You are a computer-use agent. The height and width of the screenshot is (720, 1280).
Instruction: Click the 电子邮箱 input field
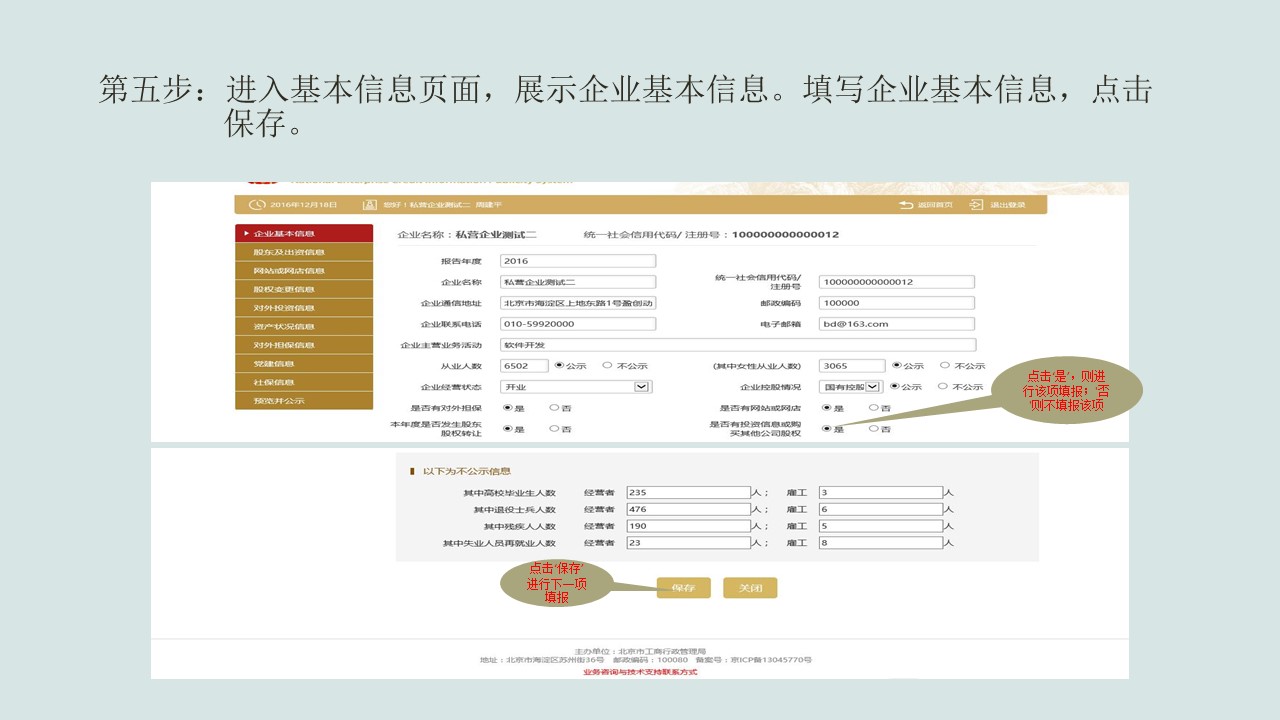(895, 323)
